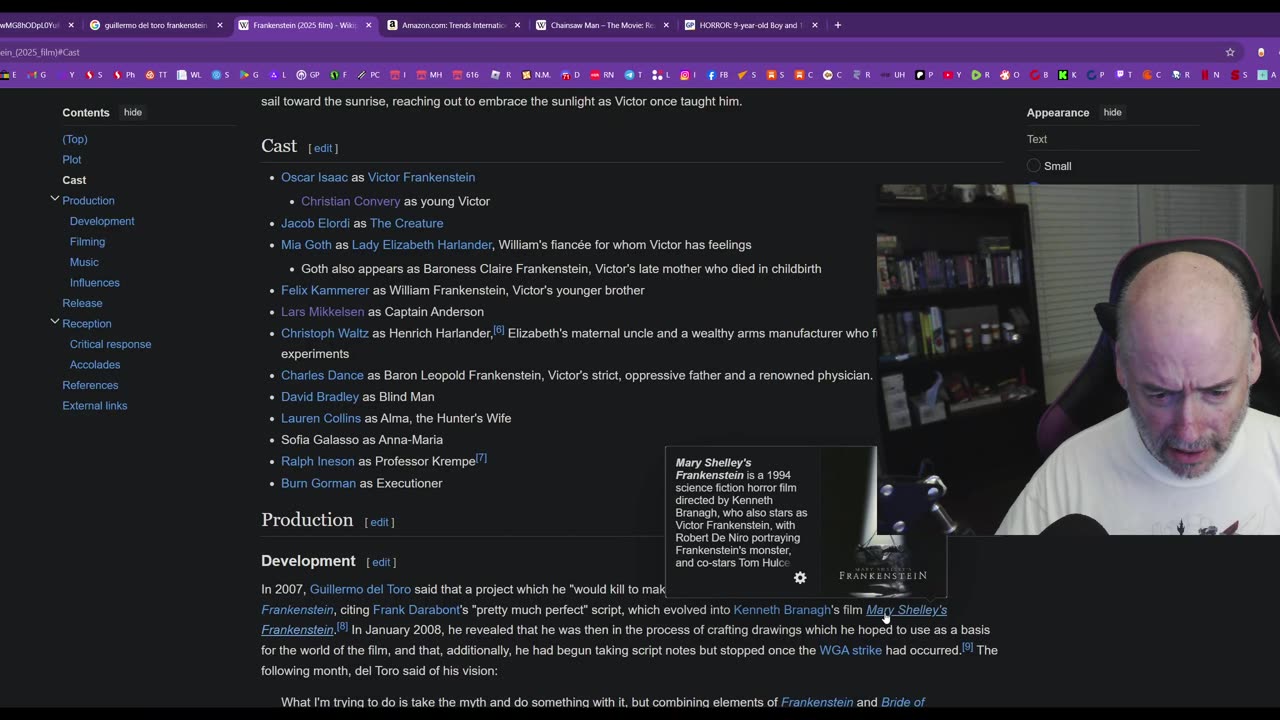The width and height of the screenshot is (1280, 720).
Task: Open the Christoph Waltz article link
Action: pos(325,333)
